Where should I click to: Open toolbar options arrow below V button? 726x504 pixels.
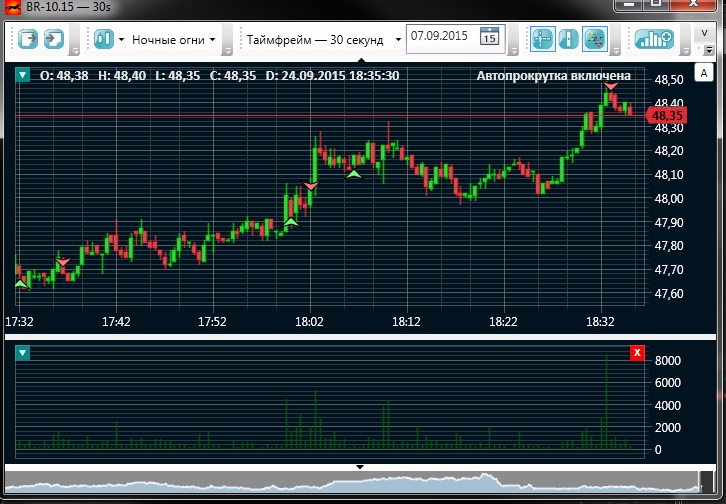708,50
